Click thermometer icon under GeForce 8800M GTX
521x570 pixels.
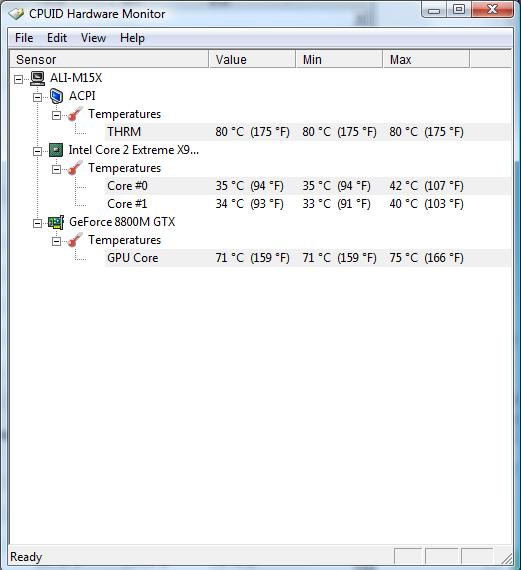coord(75,240)
